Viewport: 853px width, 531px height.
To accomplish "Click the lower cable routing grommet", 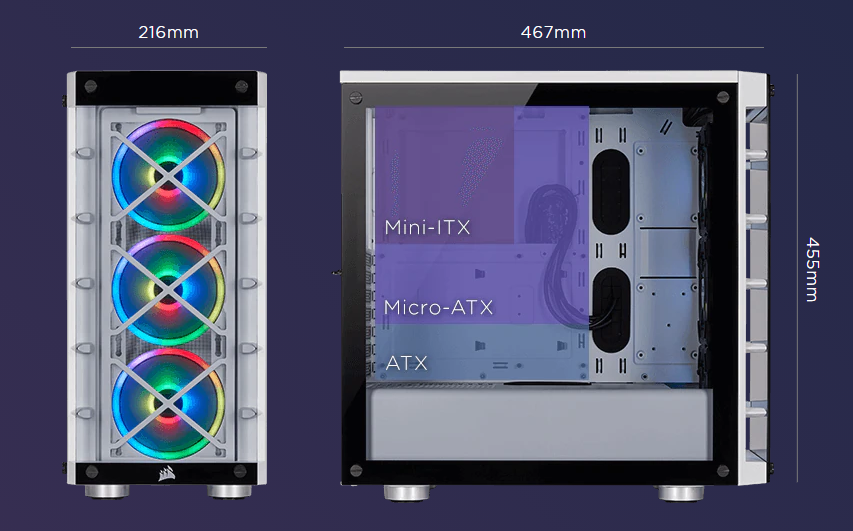I will click(x=611, y=310).
